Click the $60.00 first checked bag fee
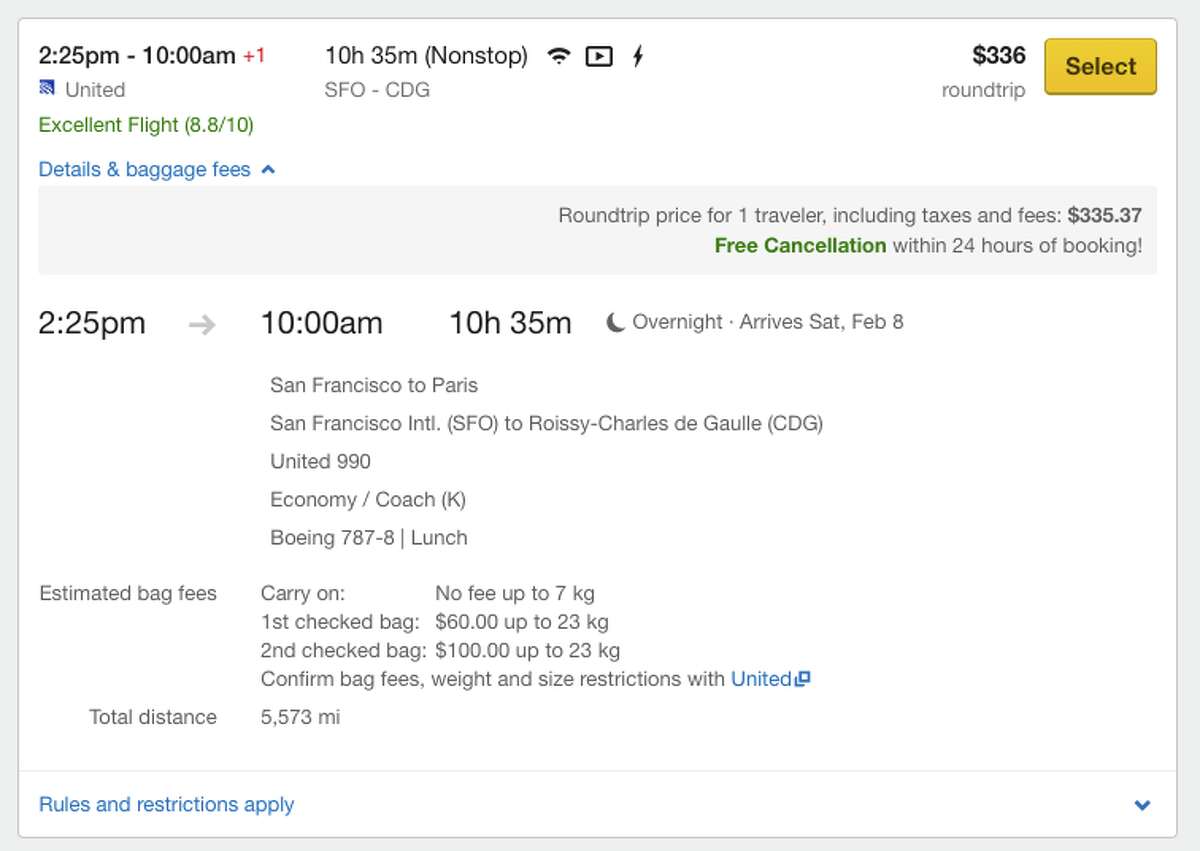 click(522, 622)
